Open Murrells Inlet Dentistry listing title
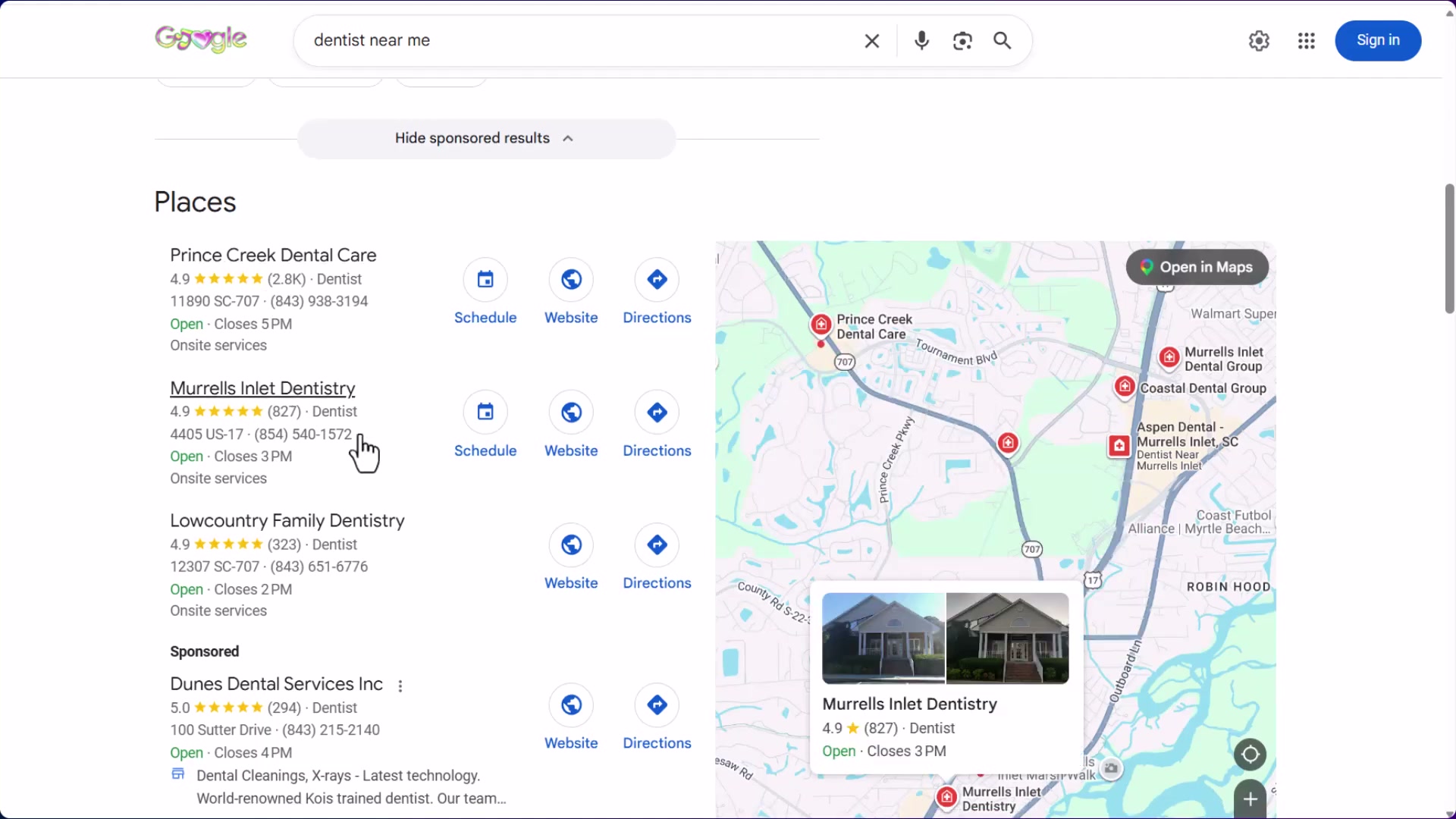 (x=262, y=388)
